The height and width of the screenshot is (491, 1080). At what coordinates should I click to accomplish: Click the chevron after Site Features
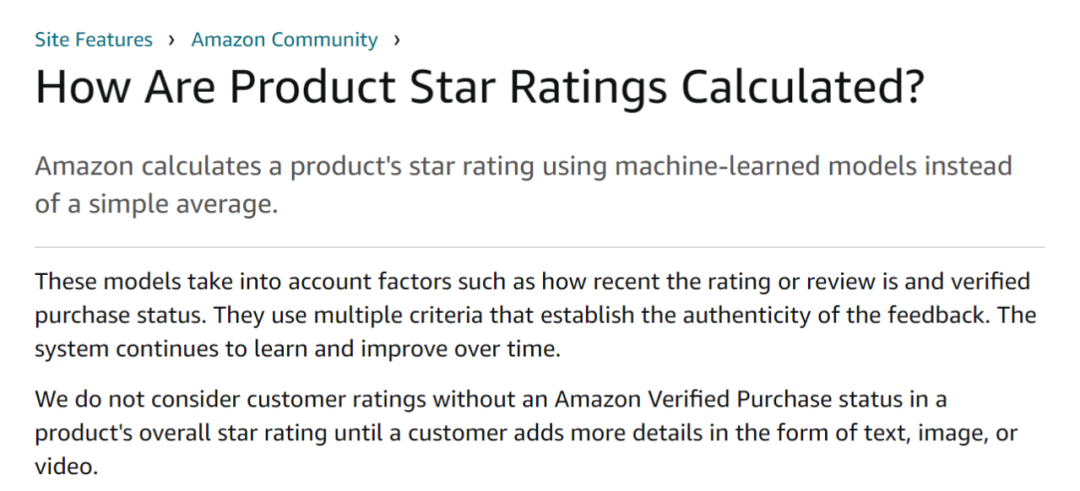pyautogui.click(x=172, y=40)
